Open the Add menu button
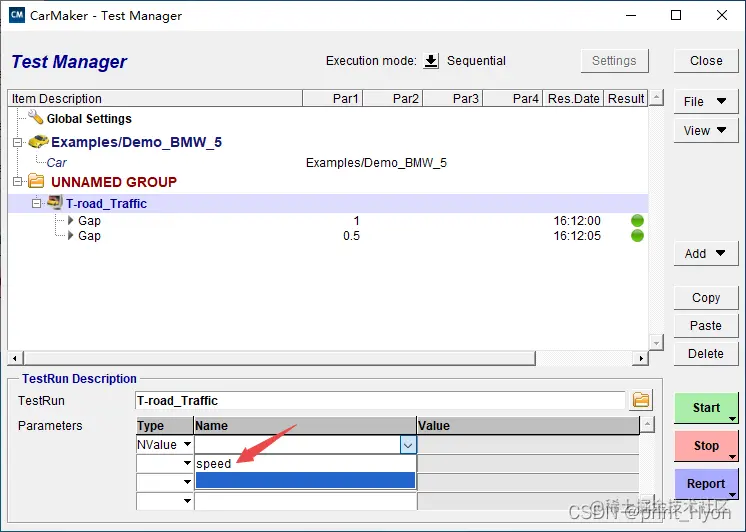Viewport: 746px width, 532px height. pyautogui.click(x=706, y=254)
